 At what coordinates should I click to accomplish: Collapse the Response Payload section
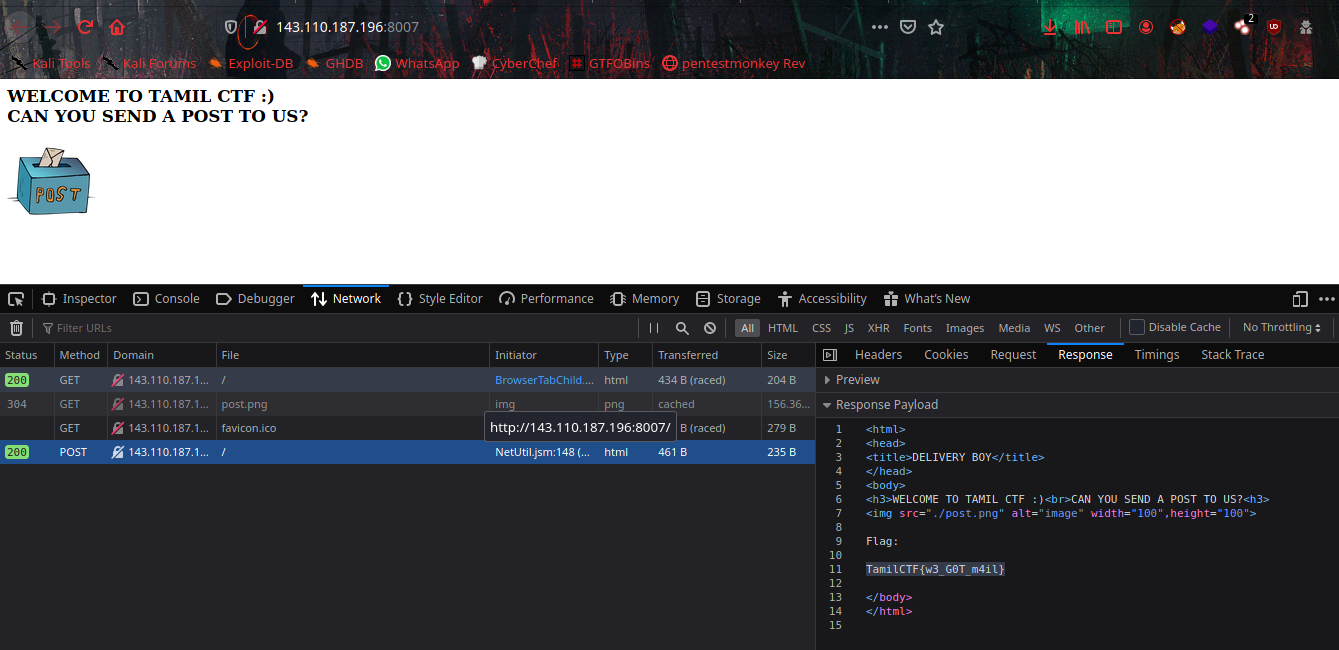point(886,405)
